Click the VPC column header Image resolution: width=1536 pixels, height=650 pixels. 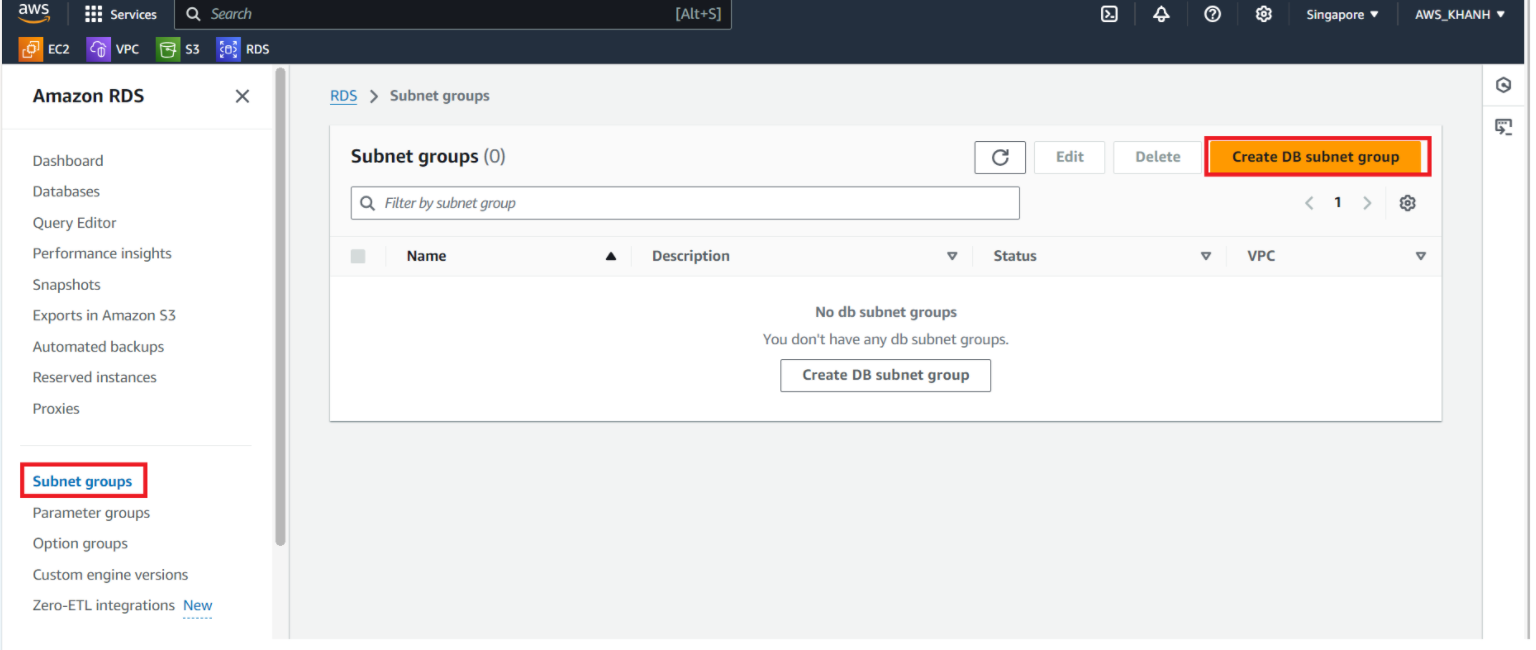coord(1261,257)
